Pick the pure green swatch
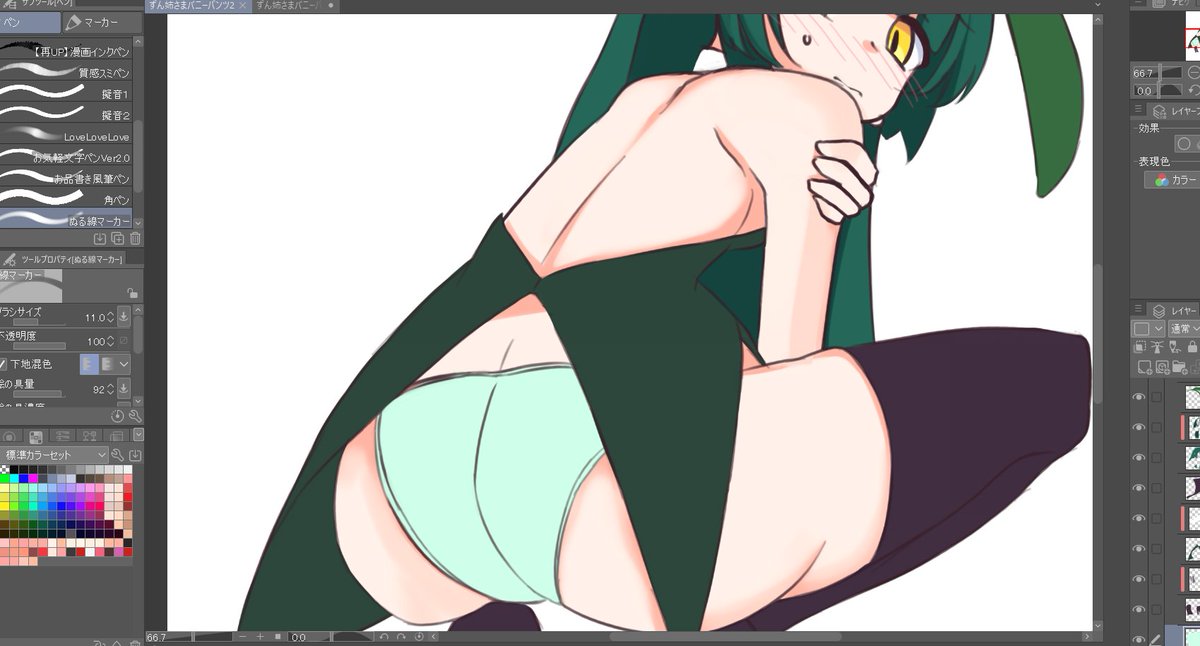The height and width of the screenshot is (646, 1200). point(5,479)
